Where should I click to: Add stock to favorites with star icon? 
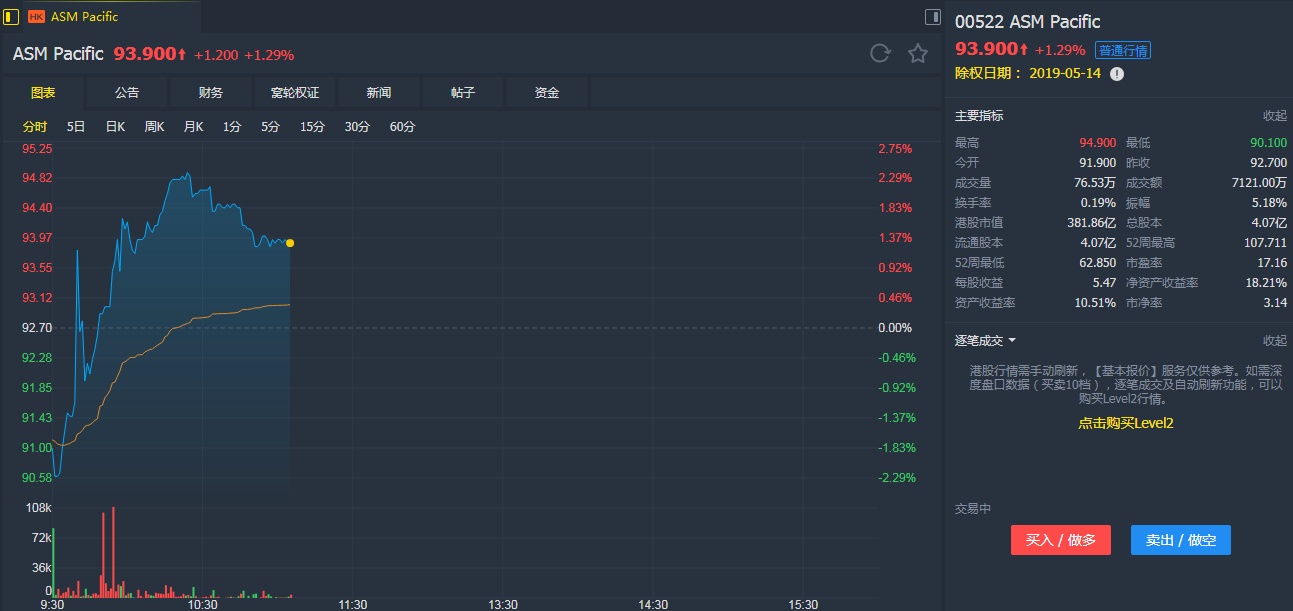tap(918, 54)
